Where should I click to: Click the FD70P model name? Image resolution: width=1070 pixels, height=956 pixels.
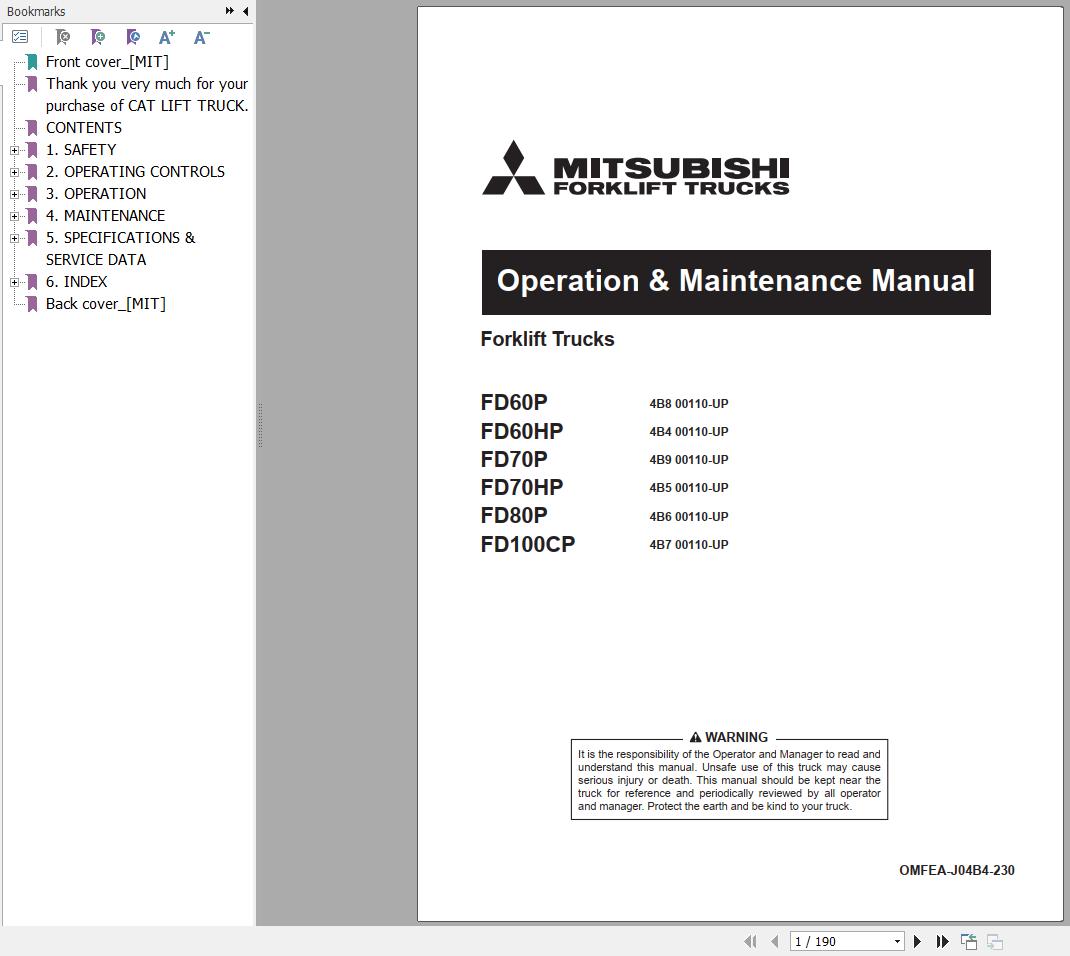pyautogui.click(x=514, y=459)
